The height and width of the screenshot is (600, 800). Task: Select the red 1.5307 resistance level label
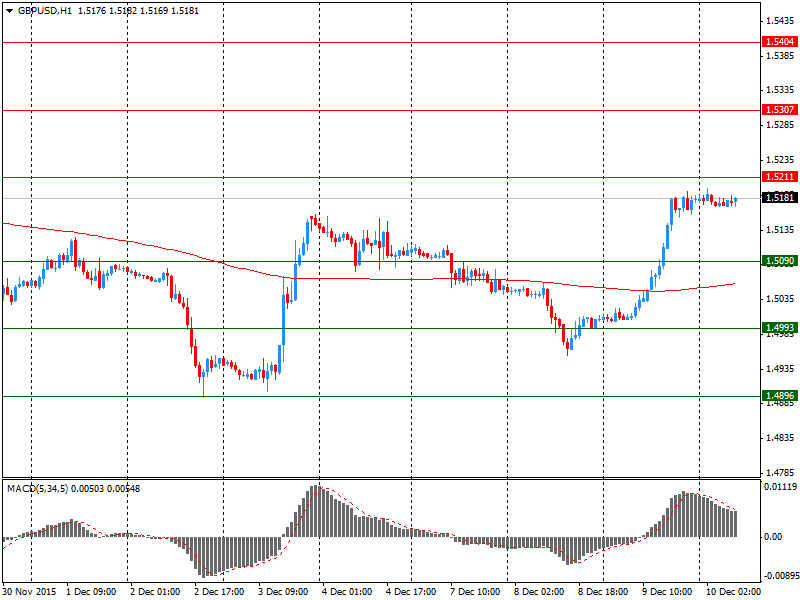780,110
